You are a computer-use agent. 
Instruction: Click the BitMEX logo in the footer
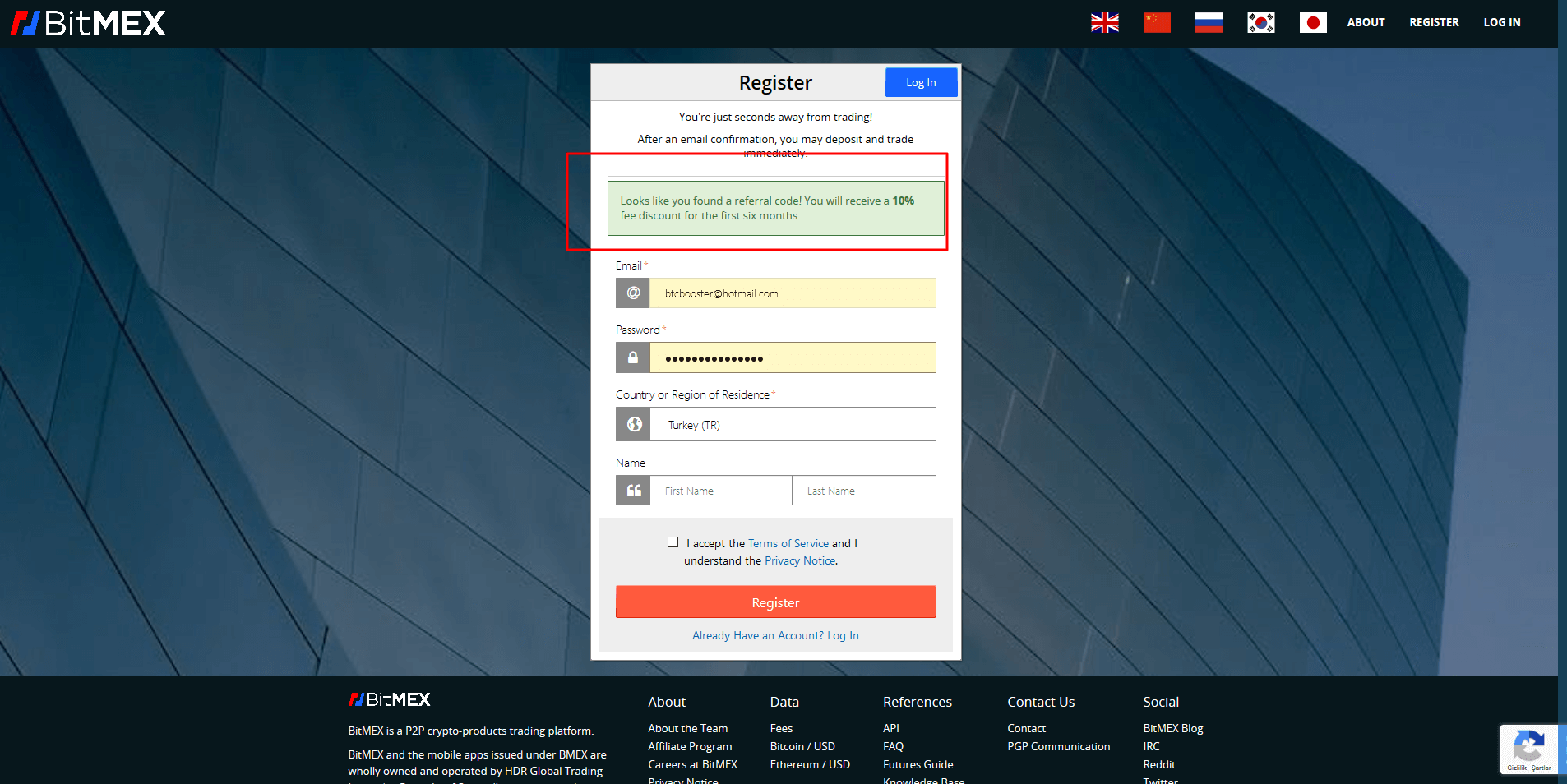click(x=389, y=699)
